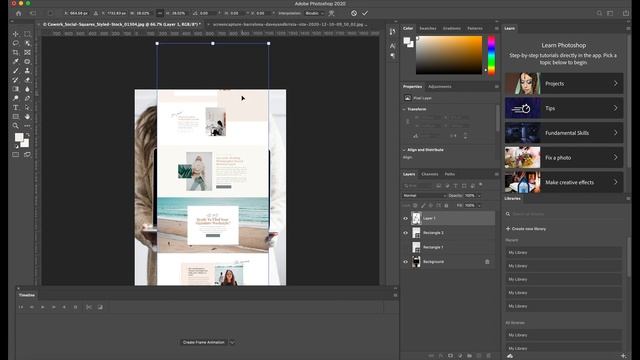Viewport: 640px width, 360px height.
Task: Open the Interpolation Bicubic dropdown
Action: [315, 13]
